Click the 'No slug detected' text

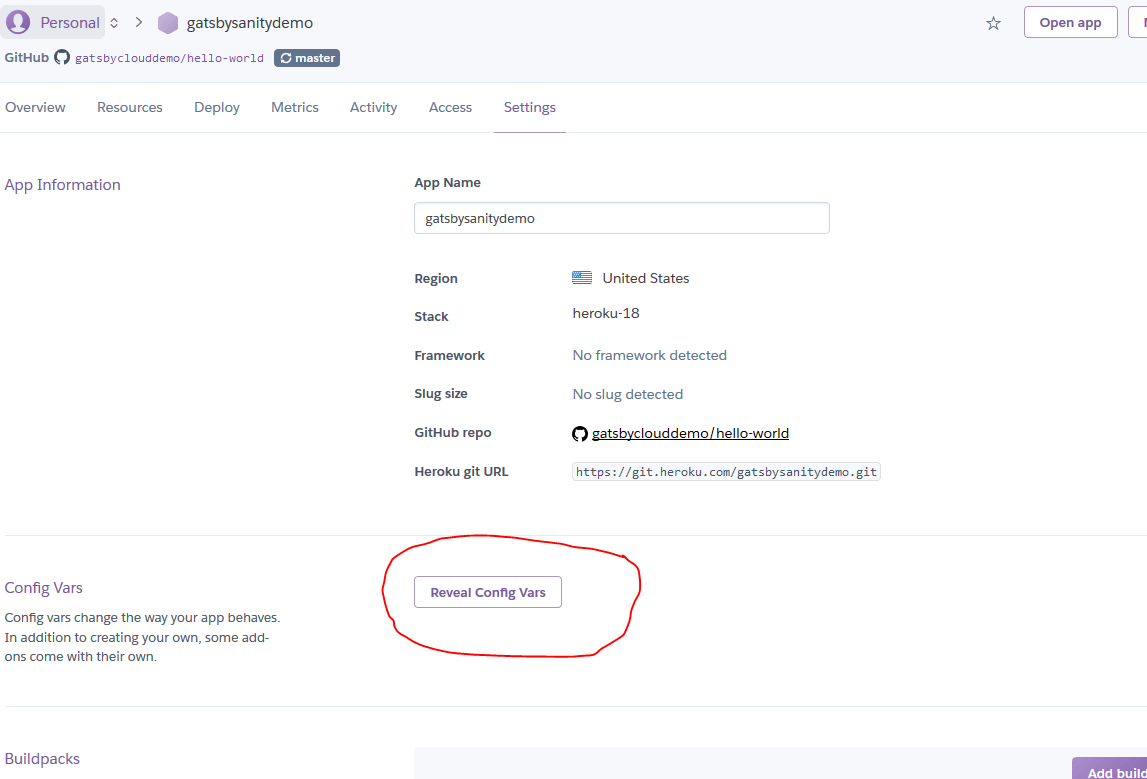(x=628, y=394)
